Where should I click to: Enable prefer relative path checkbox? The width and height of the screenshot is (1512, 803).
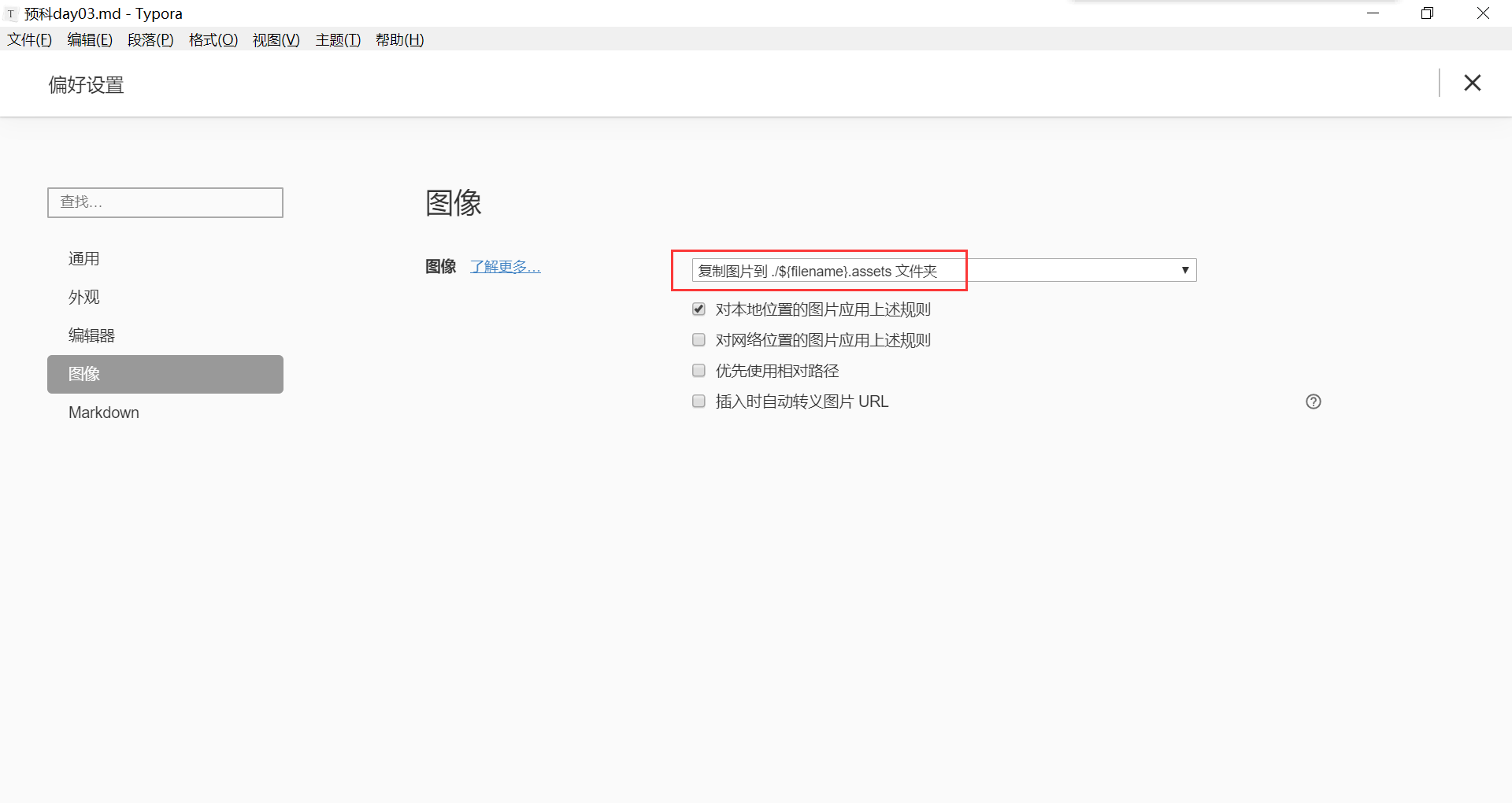pos(699,371)
